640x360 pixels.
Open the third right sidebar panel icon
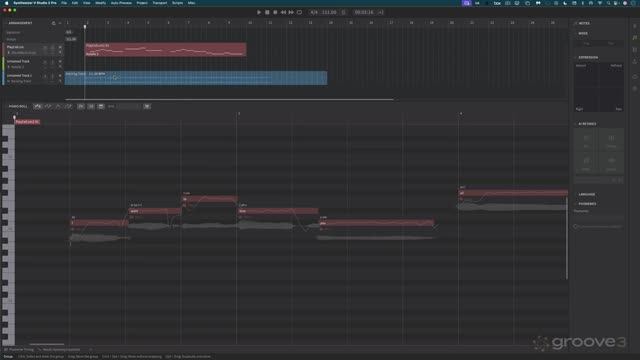click(635, 50)
